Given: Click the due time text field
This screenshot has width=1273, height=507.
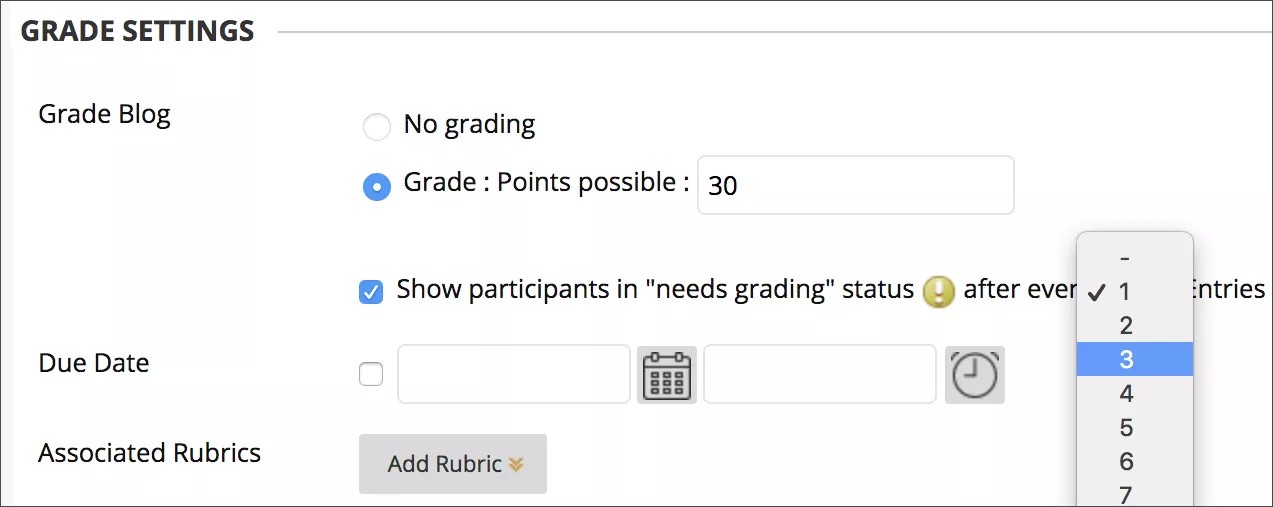Looking at the screenshot, I should [820, 375].
